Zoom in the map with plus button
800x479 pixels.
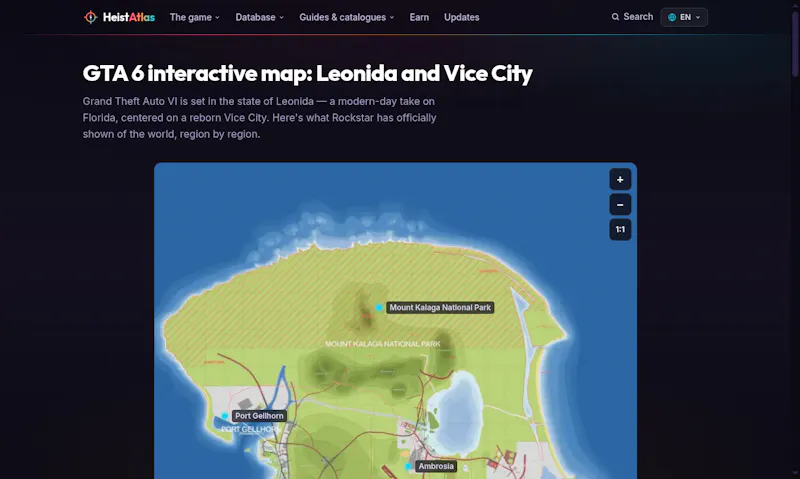point(620,180)
